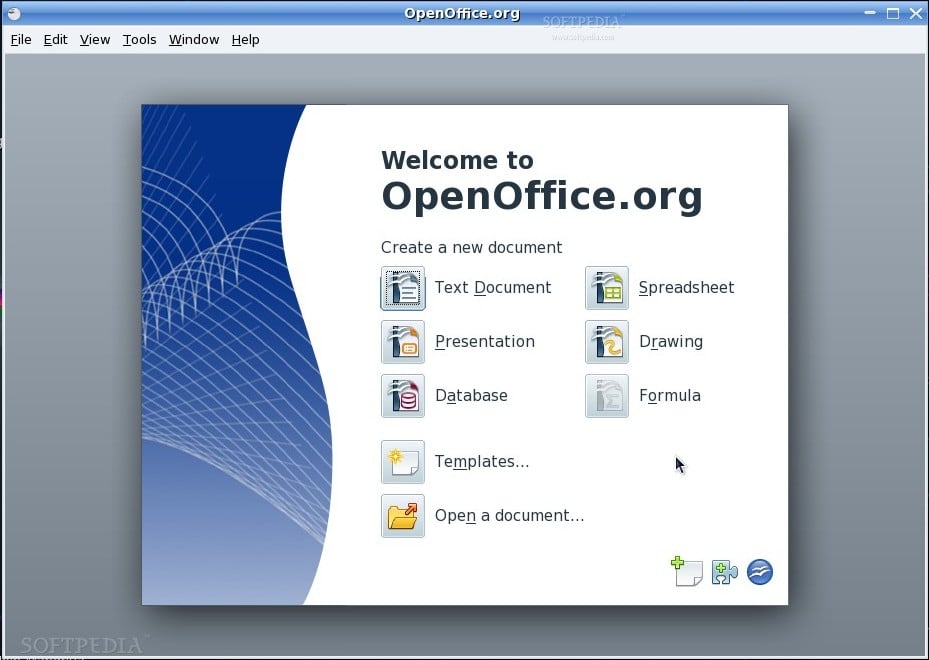Browse document Templates

coord(402,462)
